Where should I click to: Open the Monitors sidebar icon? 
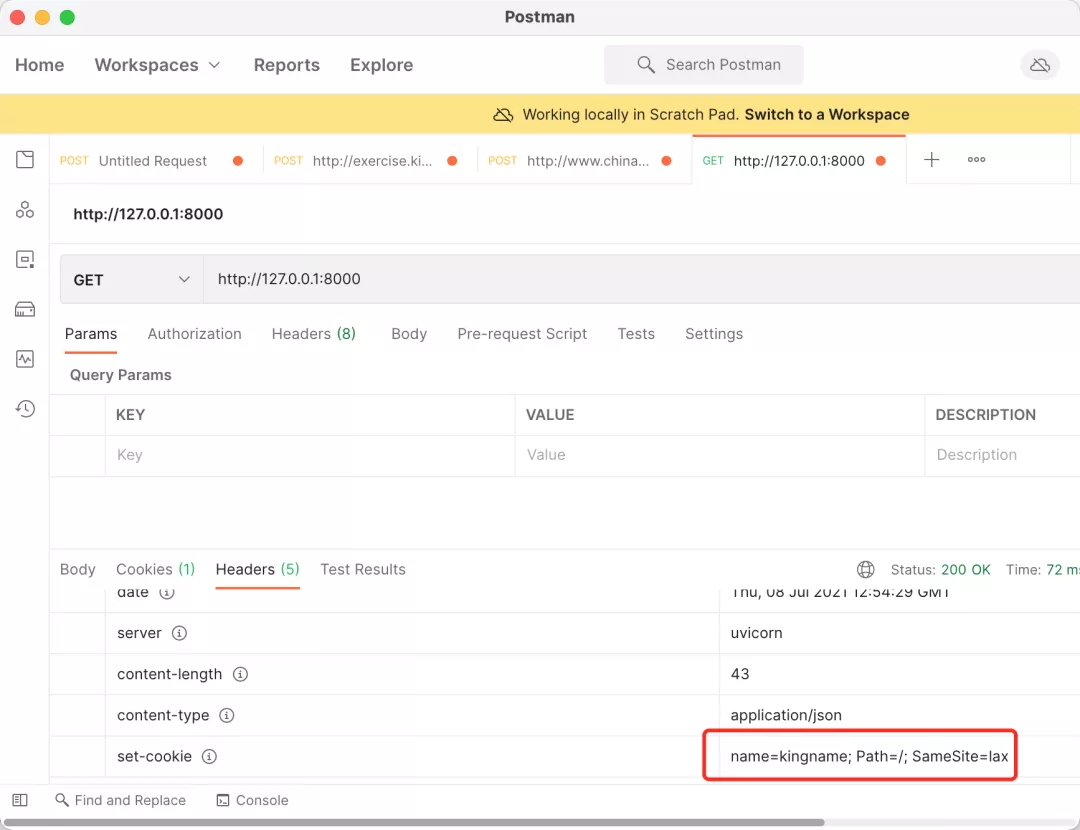[25, 358]
